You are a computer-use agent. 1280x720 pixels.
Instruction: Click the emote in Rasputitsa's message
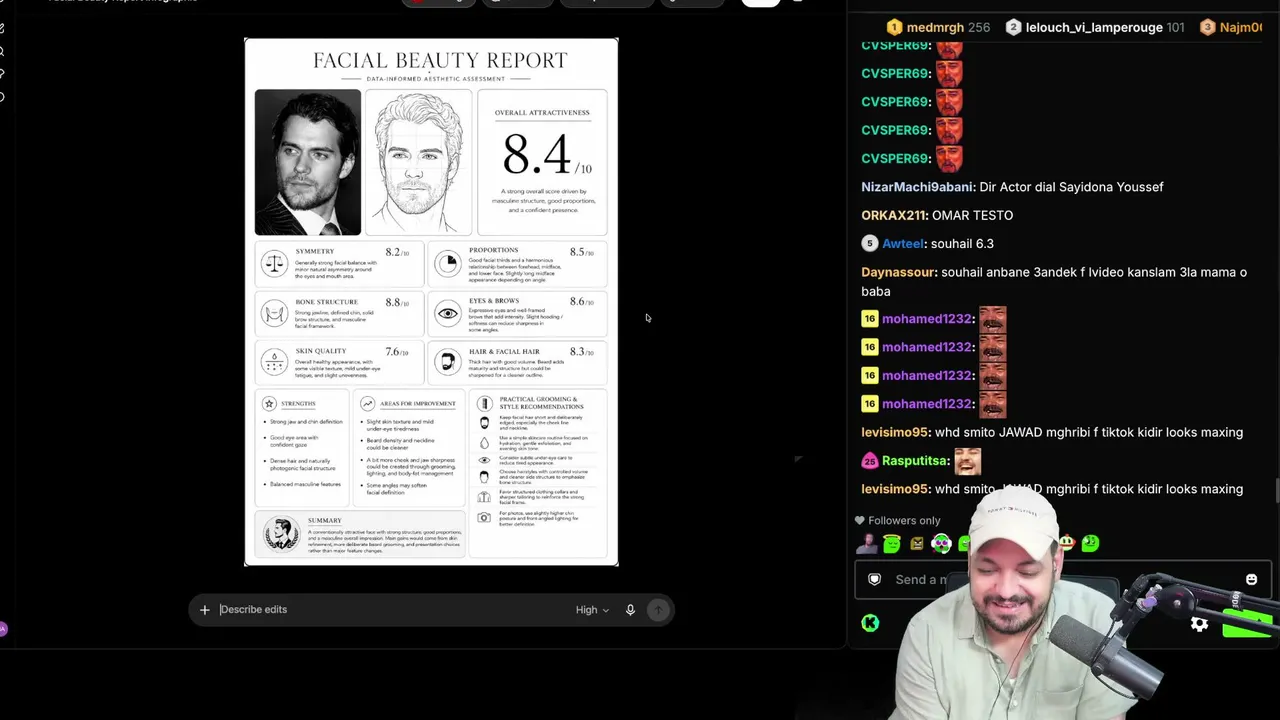coord(967,461)
